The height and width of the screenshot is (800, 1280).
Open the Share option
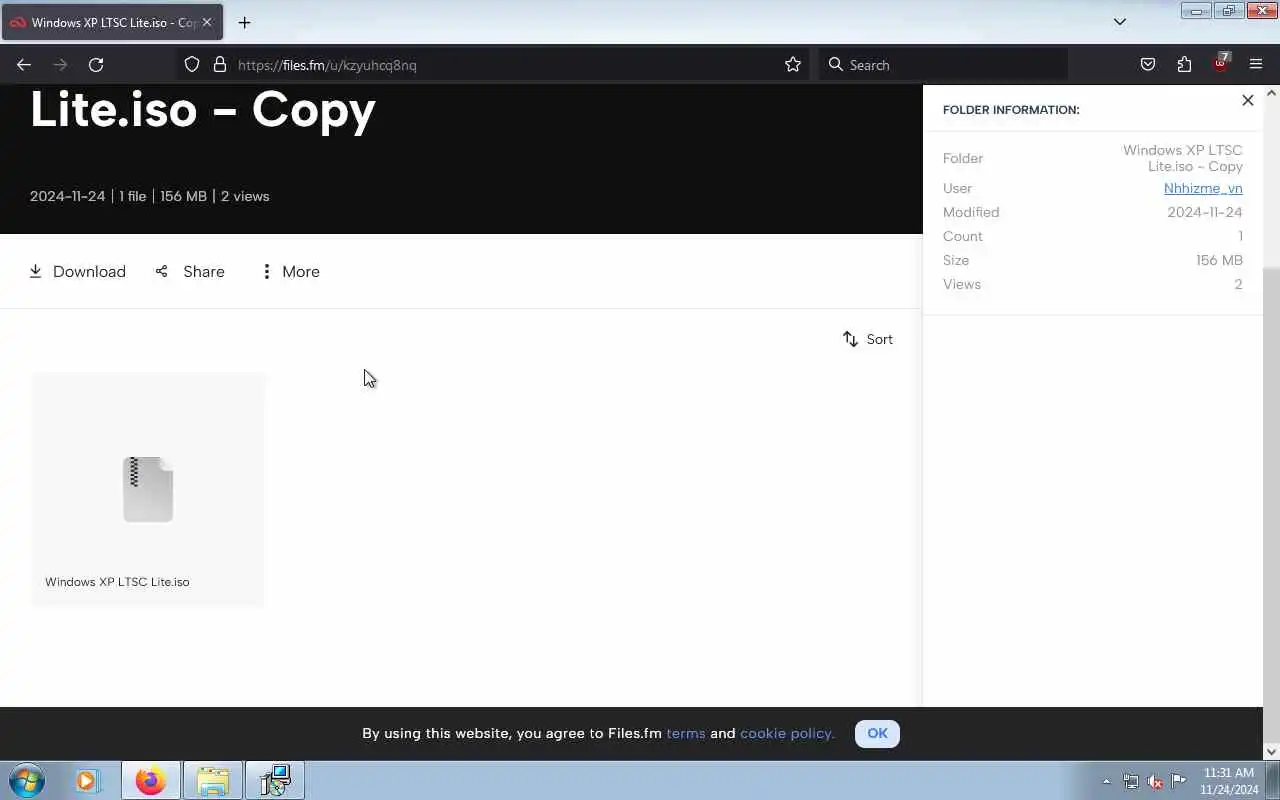click(x=190, y=272)
